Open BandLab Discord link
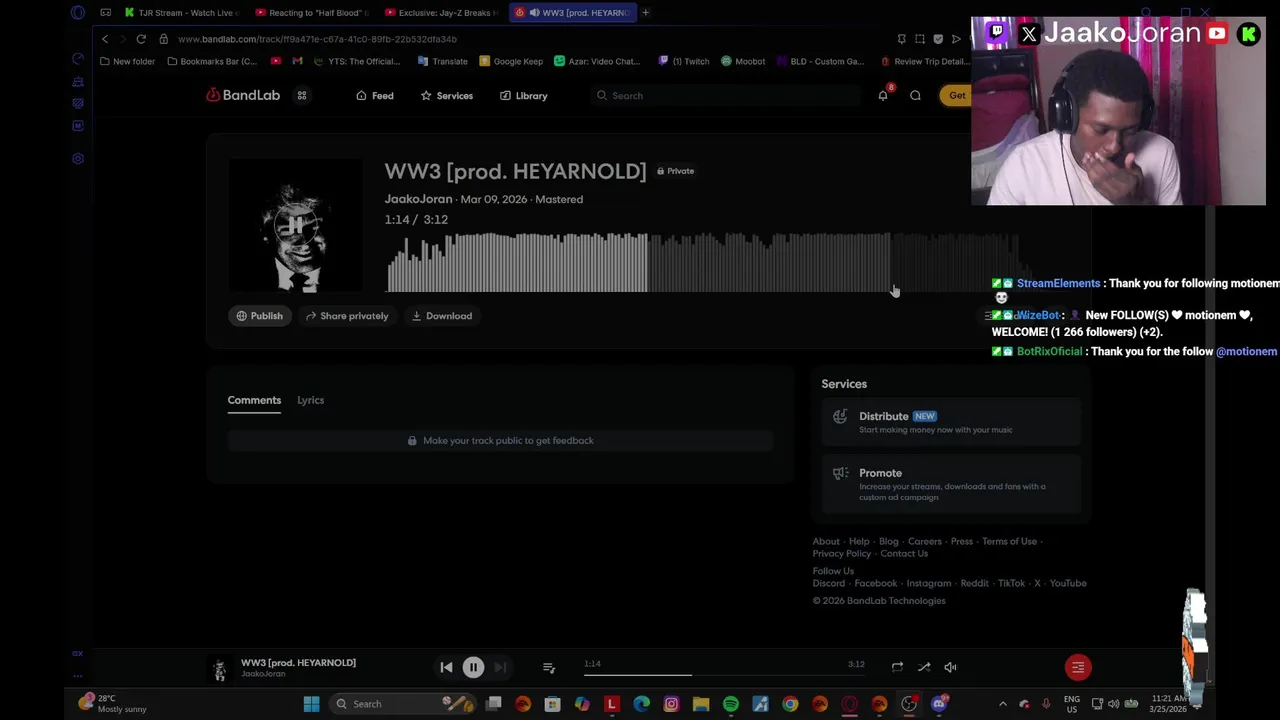 tap(828, 583)
